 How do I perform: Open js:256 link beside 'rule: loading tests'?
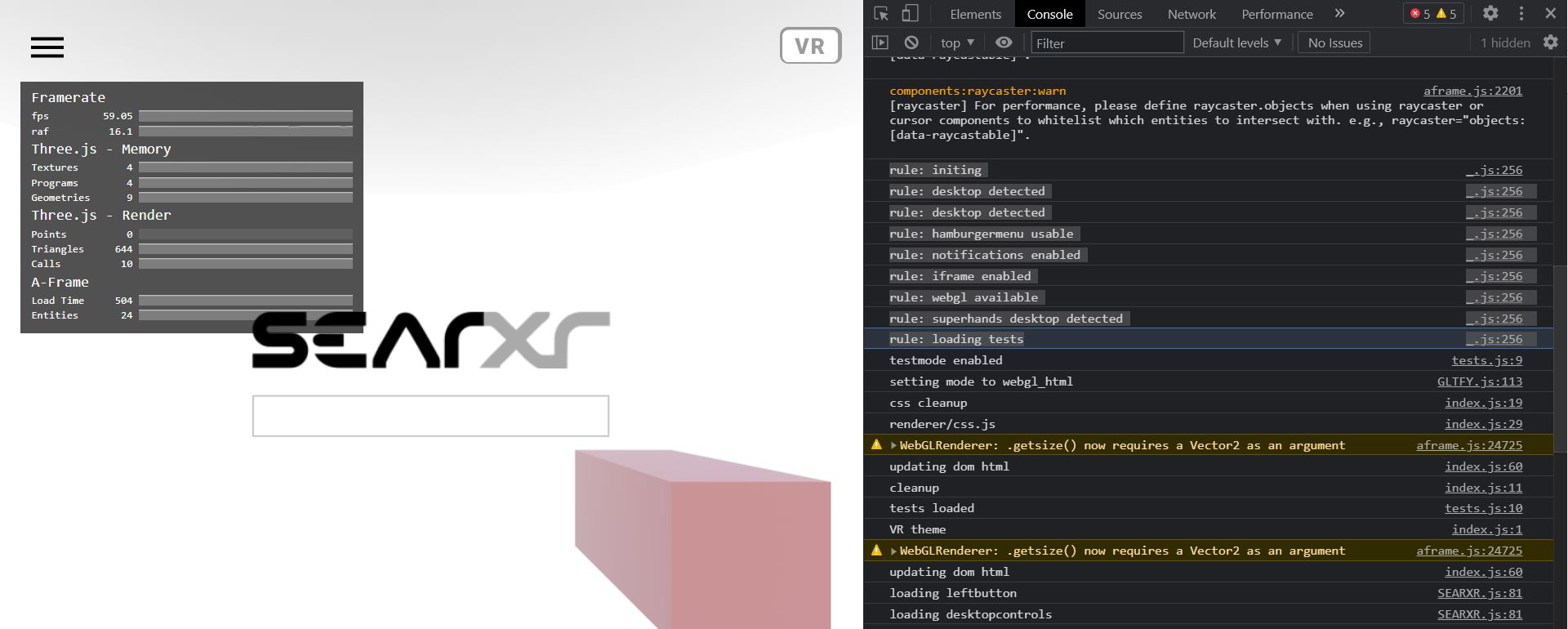tap(1494, 339)
